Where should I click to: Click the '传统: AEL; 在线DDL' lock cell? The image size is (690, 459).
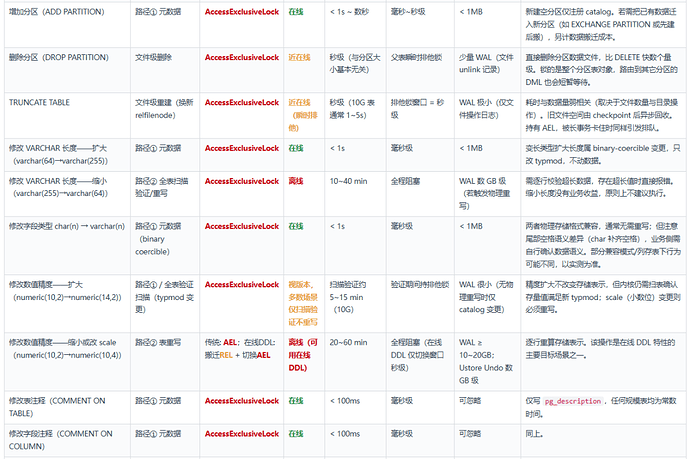(x=242, y=362)
